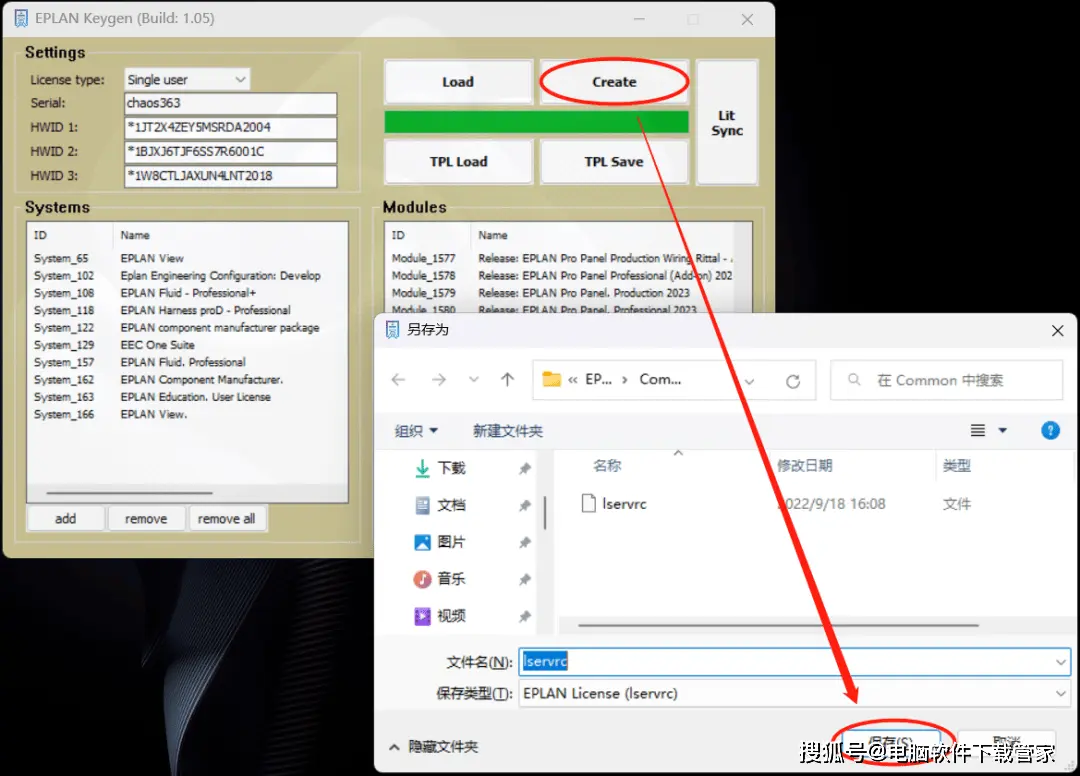The image size is (1080, 776).
Task: Collapse folders with 隐藏文件夹
Action: pyautogui.click(x=434, y=746)
